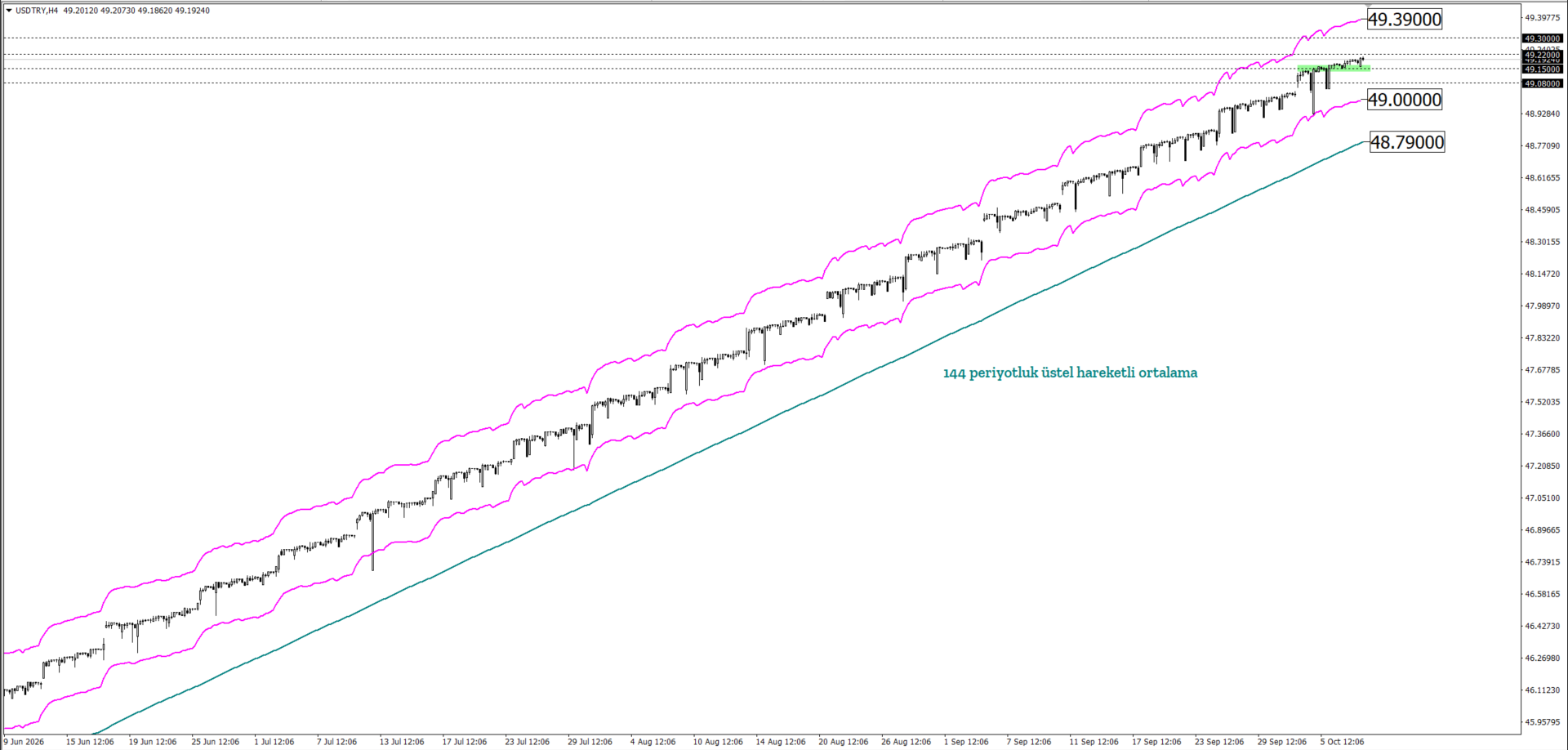Click the 48.77090 price scale value
The image size is (1568, 750).
click(x=1542, y=145)
